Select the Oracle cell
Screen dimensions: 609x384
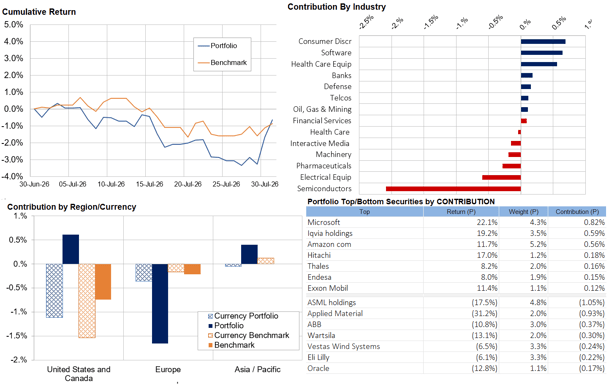[318, 368]
